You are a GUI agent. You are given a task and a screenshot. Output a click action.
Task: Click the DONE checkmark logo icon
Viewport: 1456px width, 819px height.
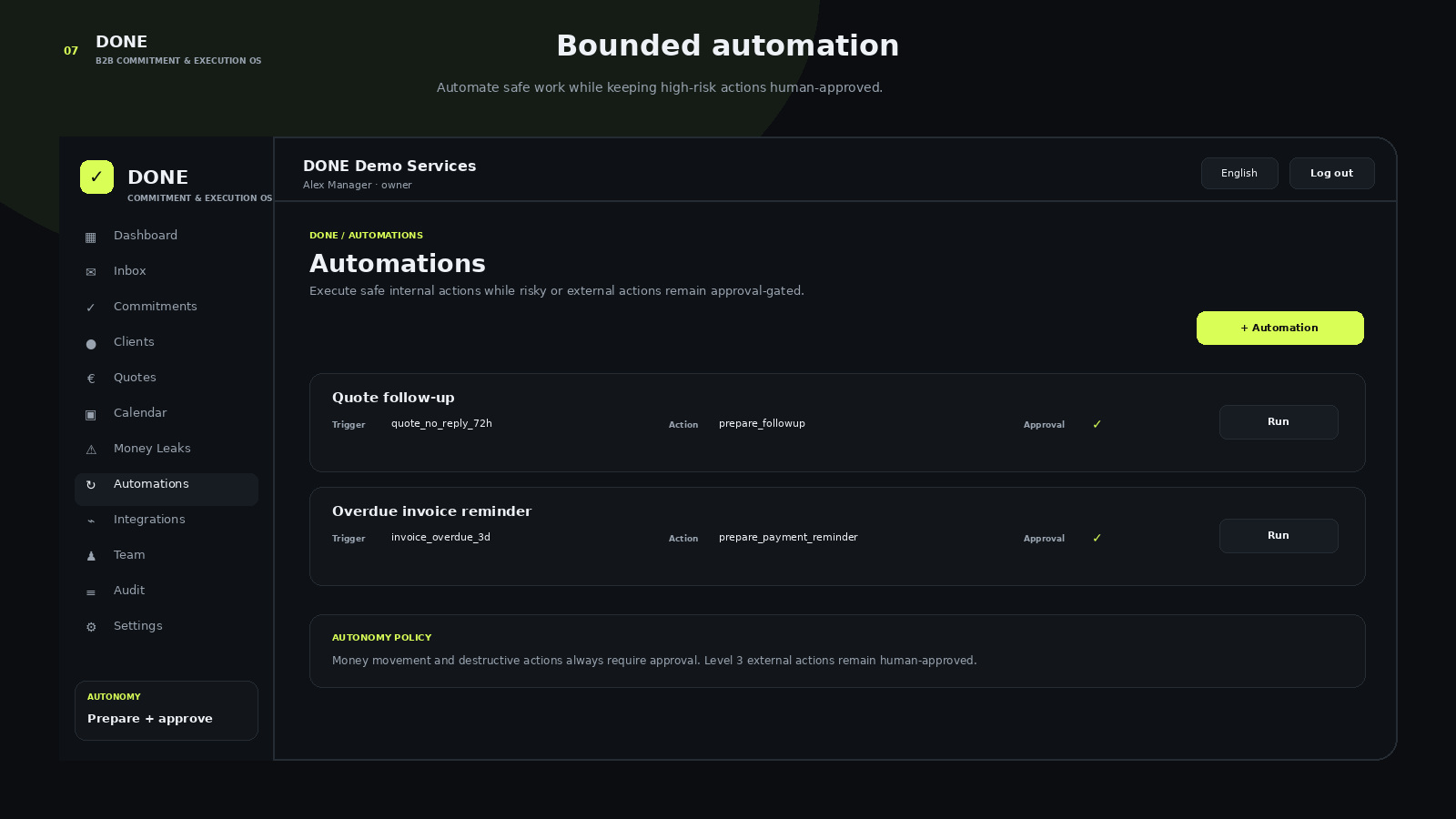tap(96, 177)
